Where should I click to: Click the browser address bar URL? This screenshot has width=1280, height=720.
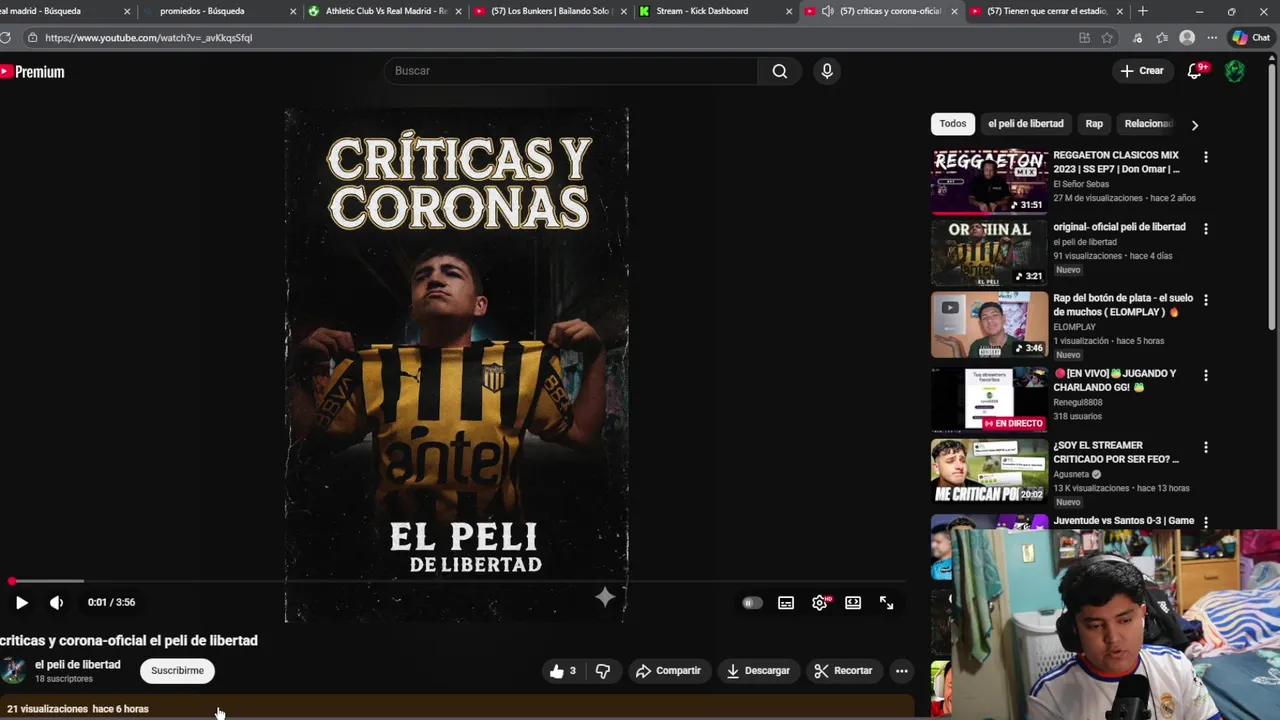pos(148,38)
